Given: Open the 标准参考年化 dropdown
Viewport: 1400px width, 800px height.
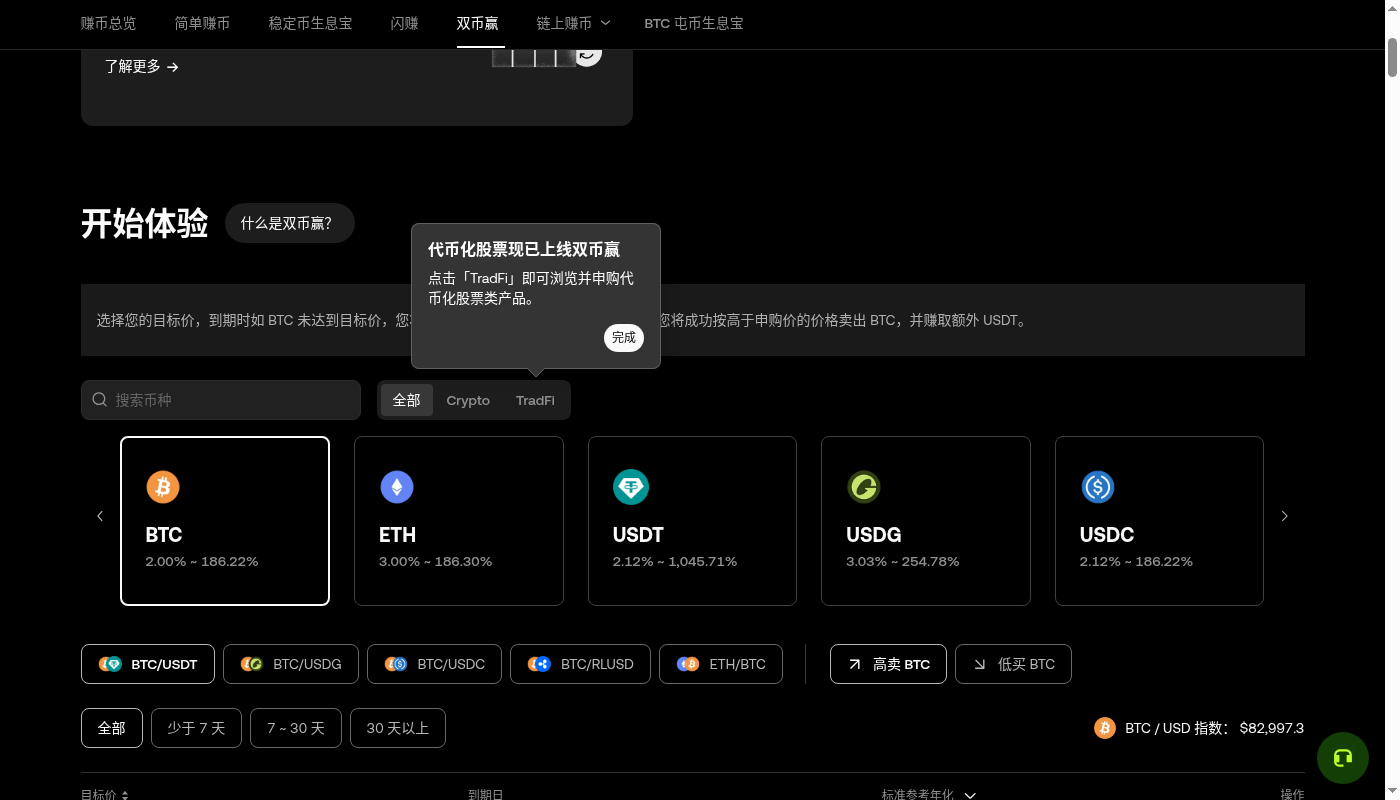Looking at the screenshot, I should click(929, 795).
